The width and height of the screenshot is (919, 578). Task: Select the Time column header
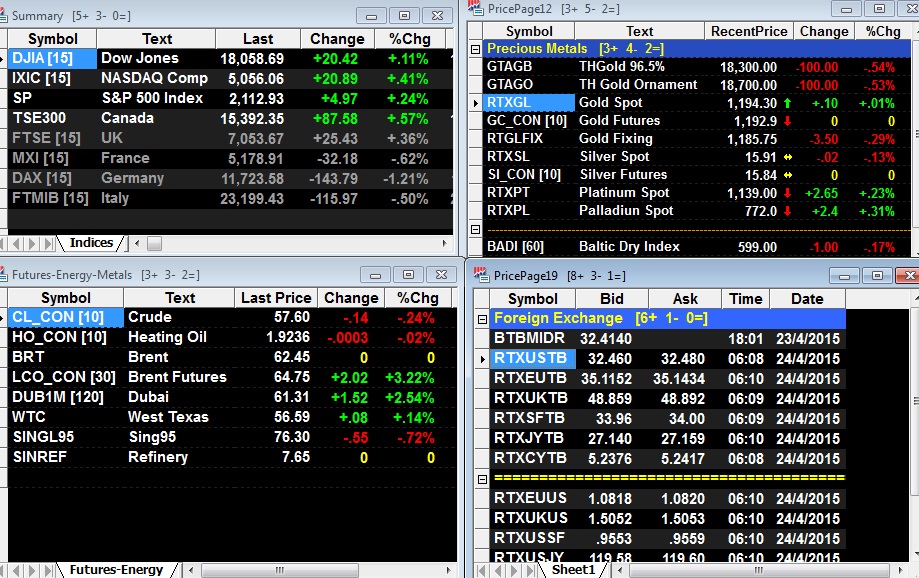pos(746,299)
